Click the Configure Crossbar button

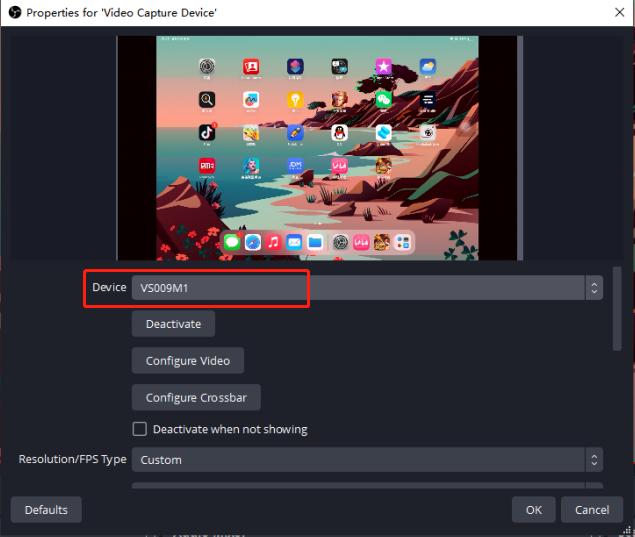pos(196,397)
